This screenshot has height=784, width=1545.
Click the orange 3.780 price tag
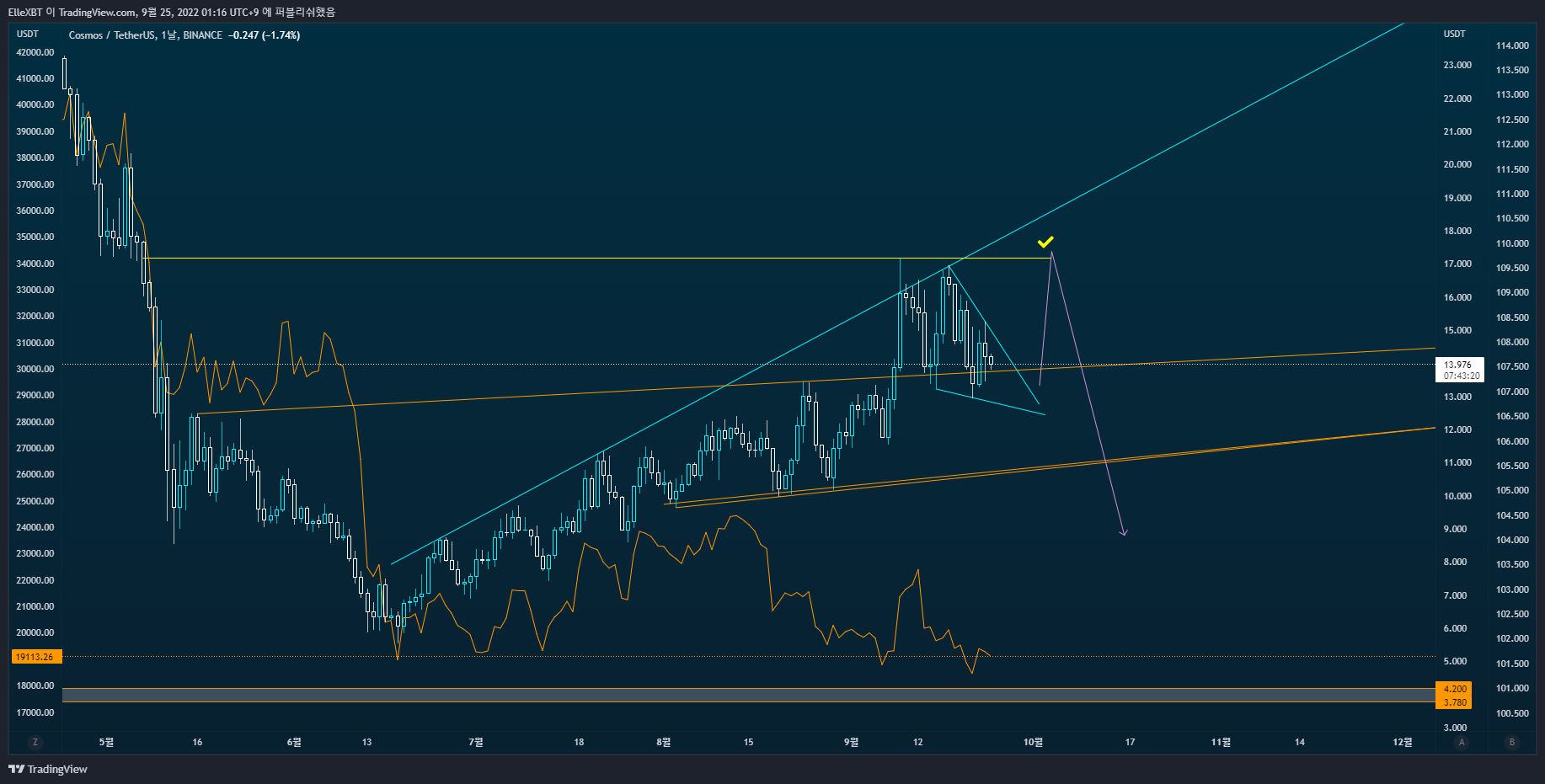coord(1454,702)
